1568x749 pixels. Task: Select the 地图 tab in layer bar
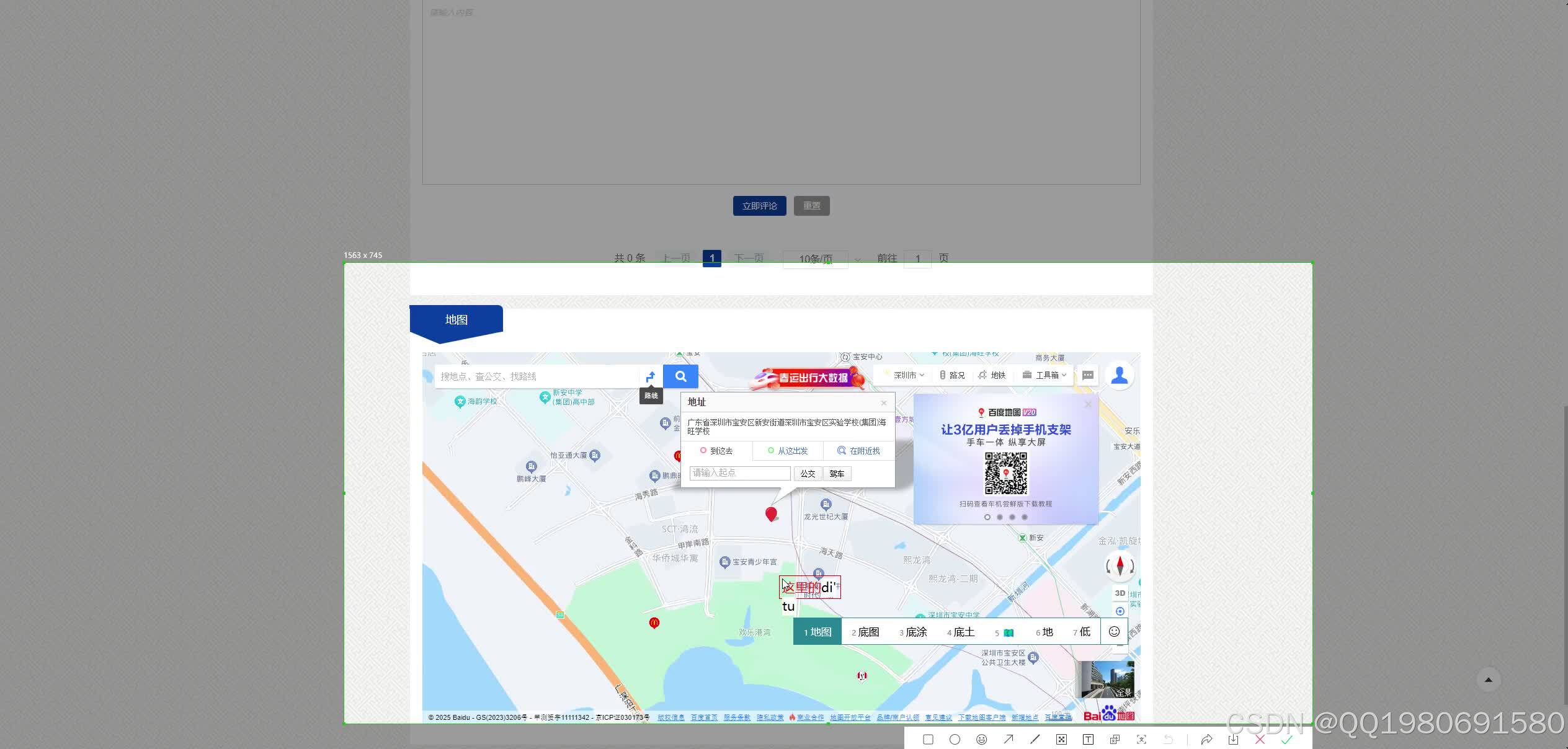pyautogui.click(x=816, y=631)
